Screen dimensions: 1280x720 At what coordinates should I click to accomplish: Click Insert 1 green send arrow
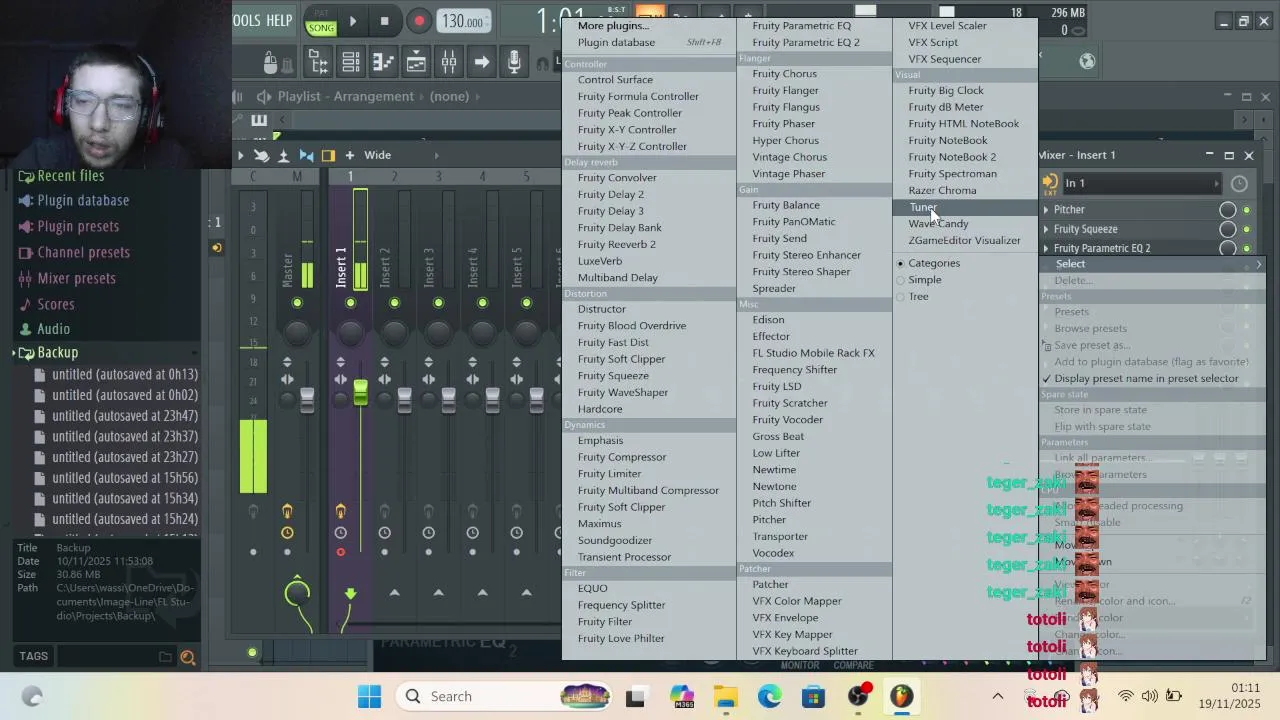(350, 593)
